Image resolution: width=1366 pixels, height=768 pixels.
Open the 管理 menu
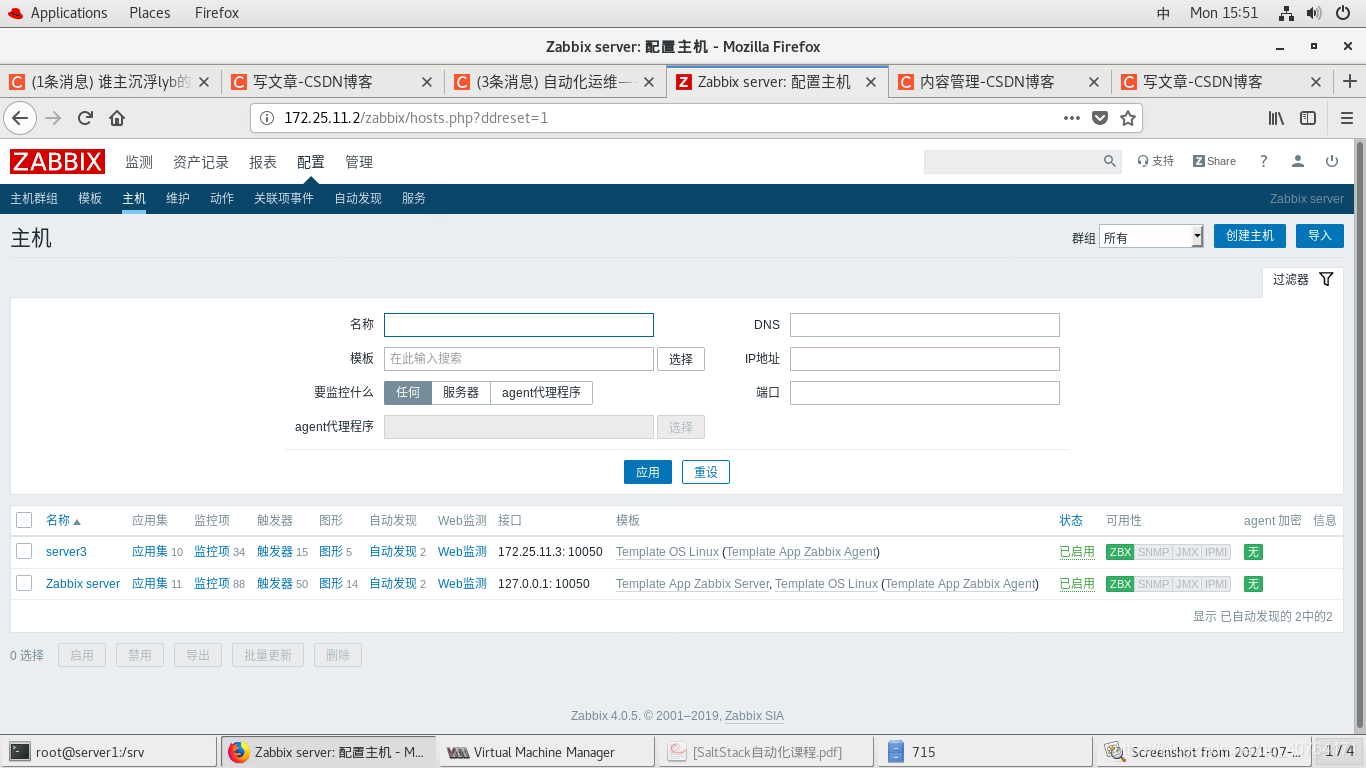pyautogui.click(x=359, y=162)
